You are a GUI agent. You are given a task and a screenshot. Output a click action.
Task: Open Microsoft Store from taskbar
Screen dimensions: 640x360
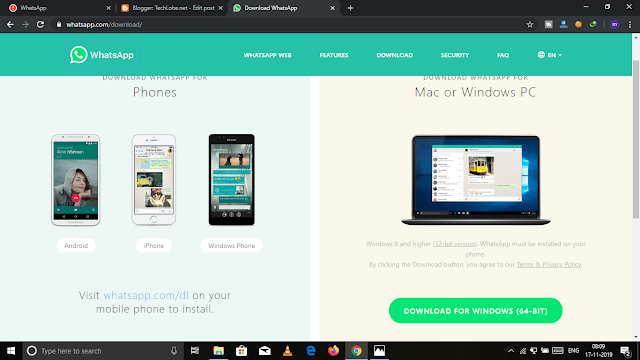242,351
